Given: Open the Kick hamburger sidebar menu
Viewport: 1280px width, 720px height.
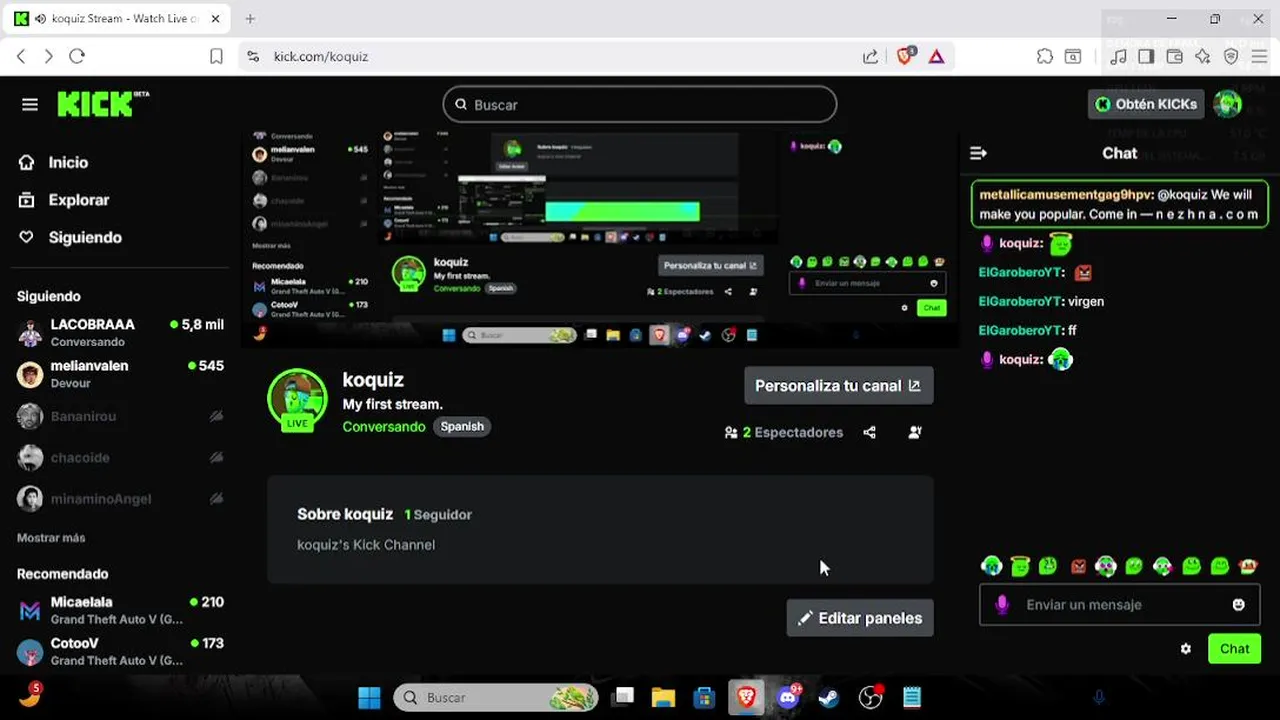Looking at the screenshot, I should coord(30,105).
